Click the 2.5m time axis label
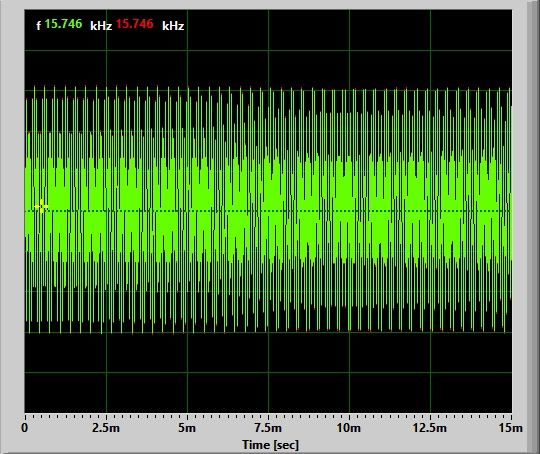Viewport: 540px width, 454px height. coord(106,427)
